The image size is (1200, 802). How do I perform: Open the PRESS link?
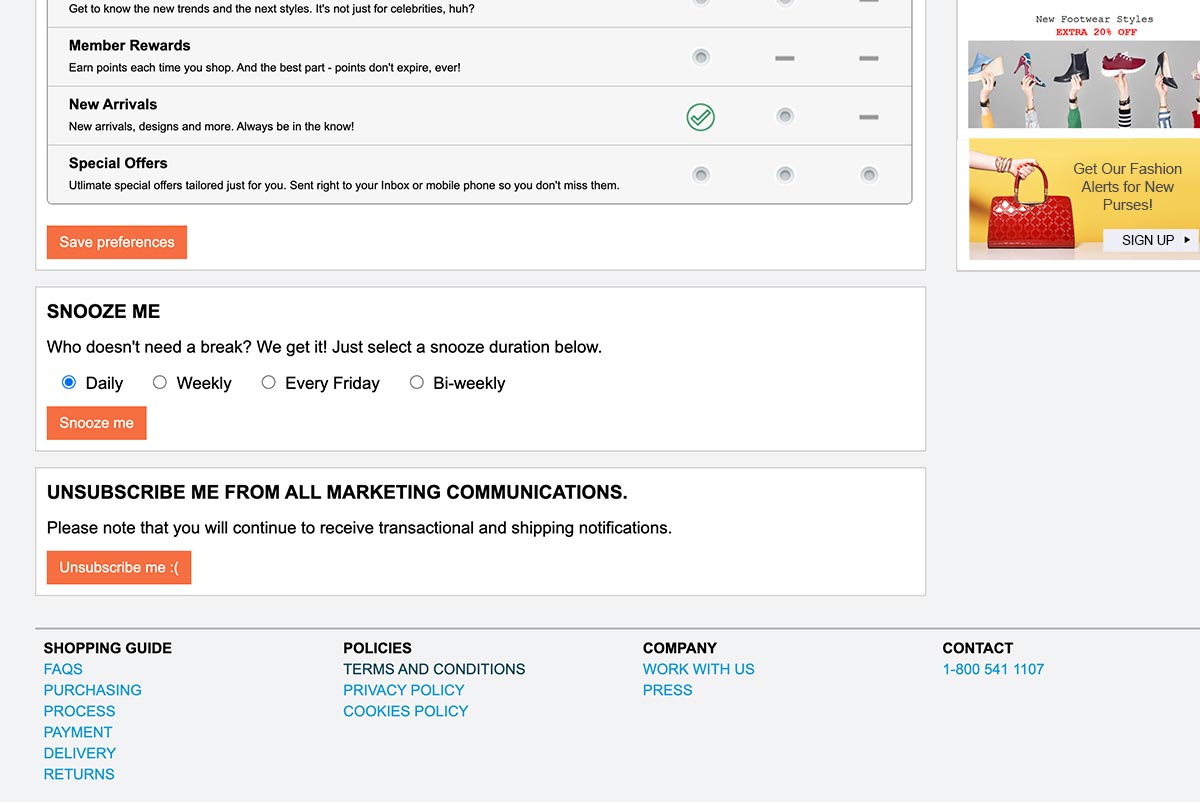668,690
